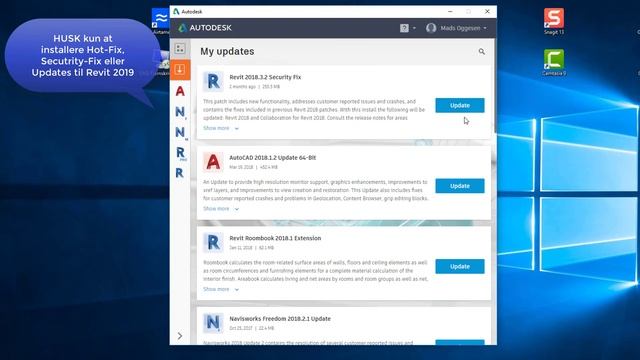Screen dimensions: 640x360
Task: Click Update for AutoCAD 2018.1.2 Update 64-Bit
Action: (460, 186)
